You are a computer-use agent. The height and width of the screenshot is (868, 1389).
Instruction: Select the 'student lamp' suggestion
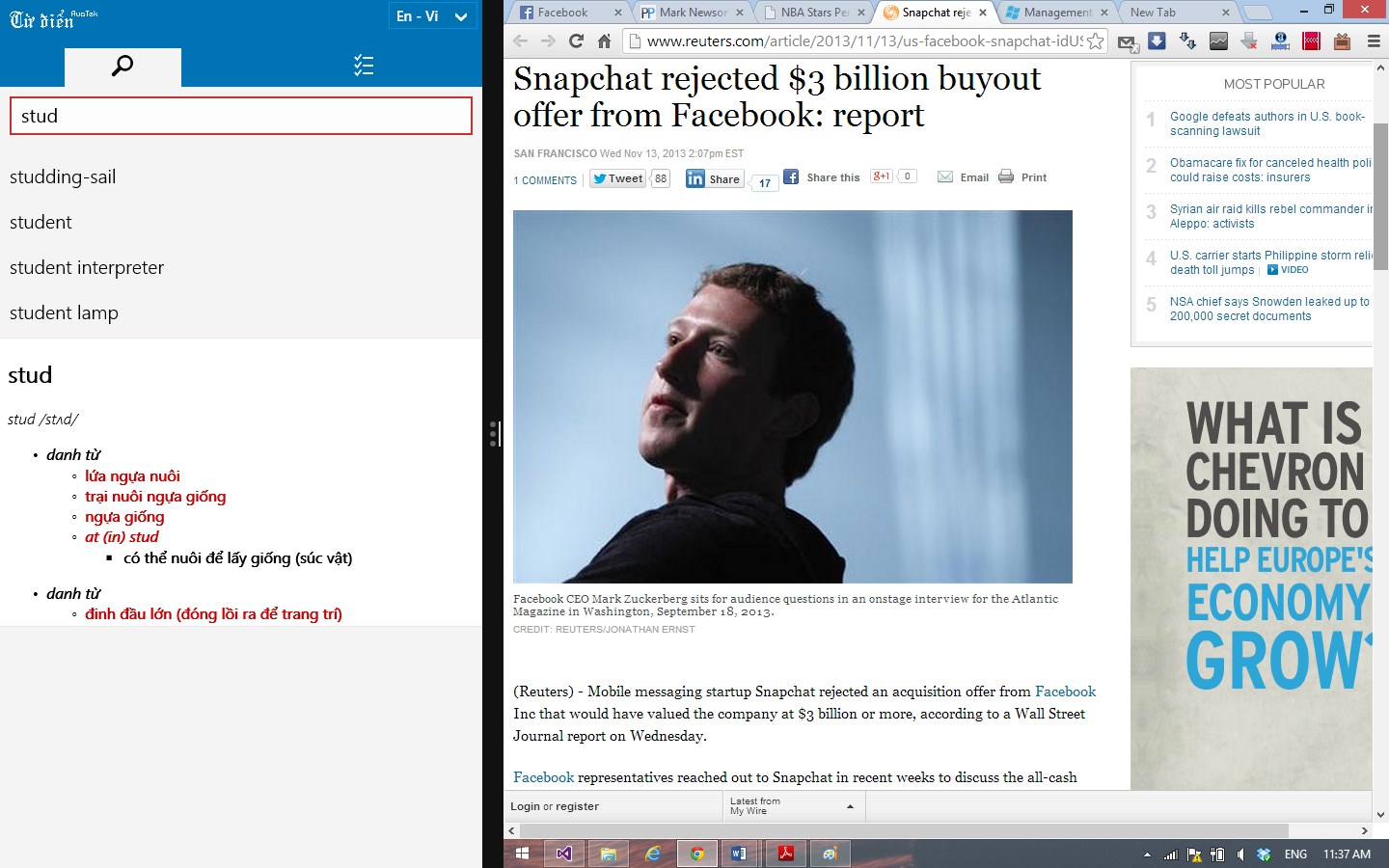64,312
